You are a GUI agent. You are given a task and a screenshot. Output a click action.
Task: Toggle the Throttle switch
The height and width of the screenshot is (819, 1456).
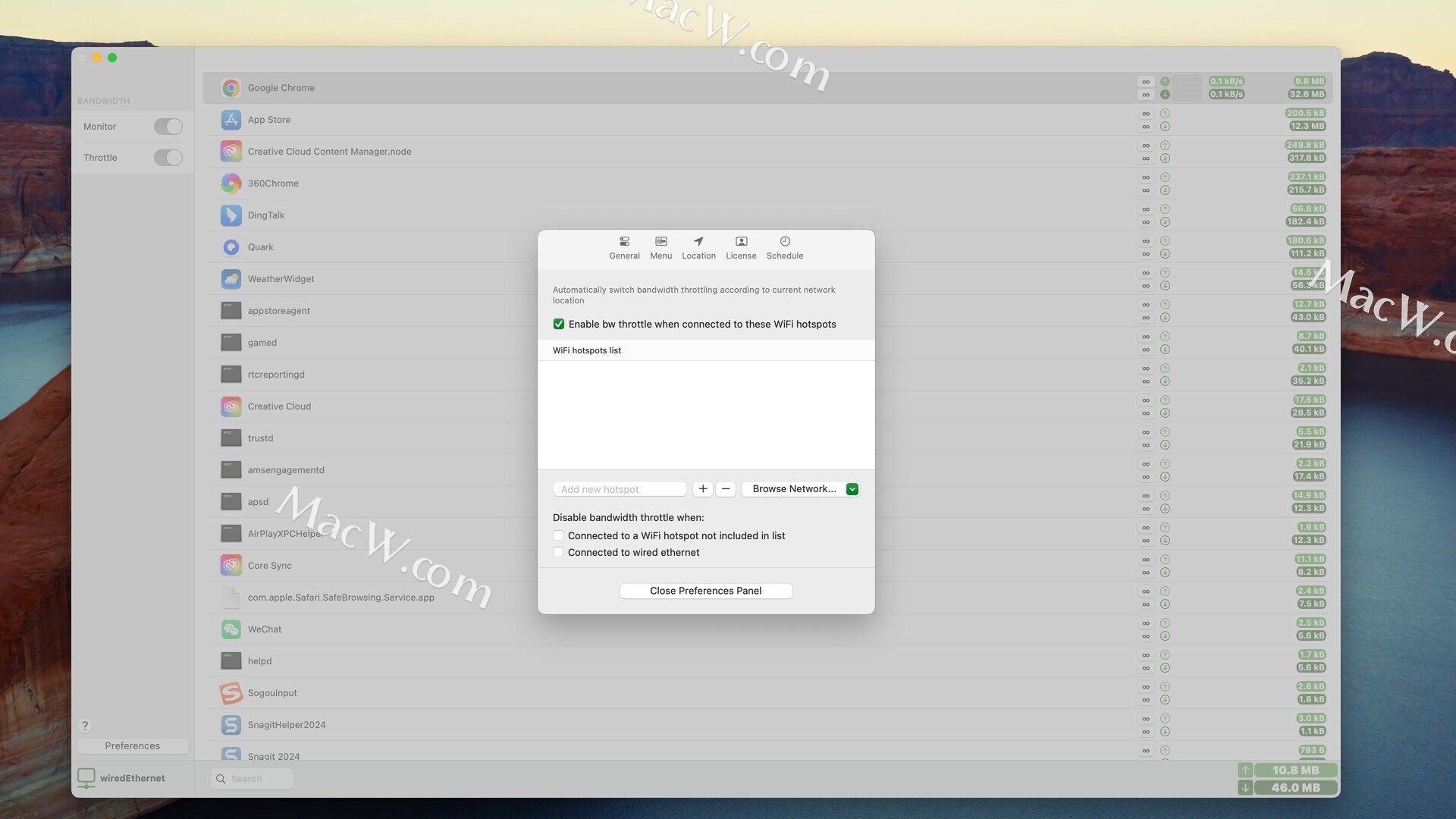[x=168, y=158]
